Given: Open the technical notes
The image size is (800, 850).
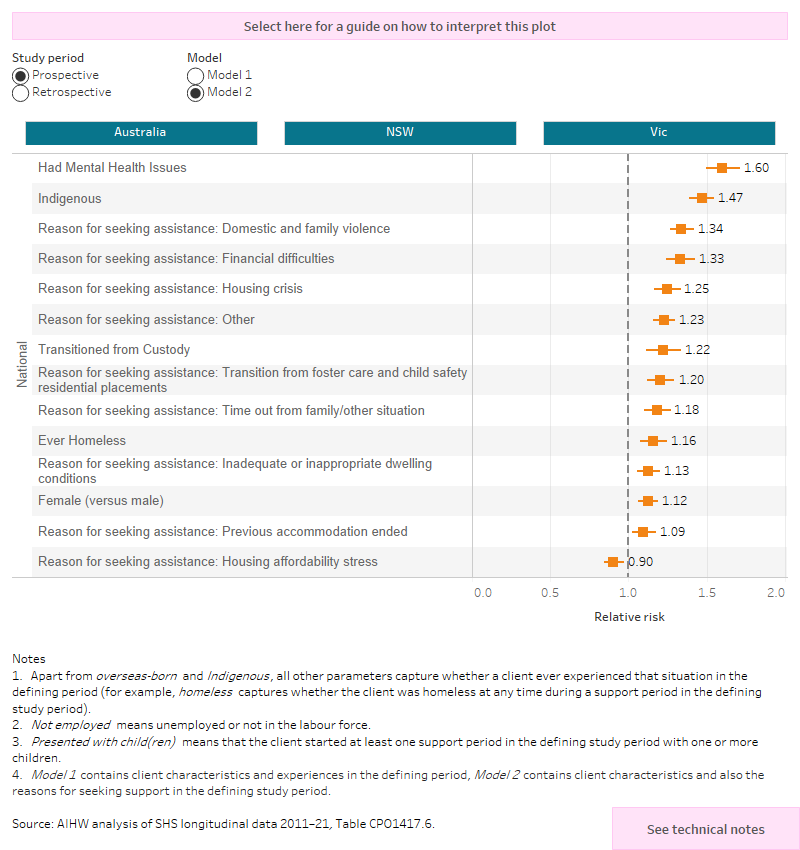Looking at the screenshot, I should pyautogui.click(x=705, y=829).
